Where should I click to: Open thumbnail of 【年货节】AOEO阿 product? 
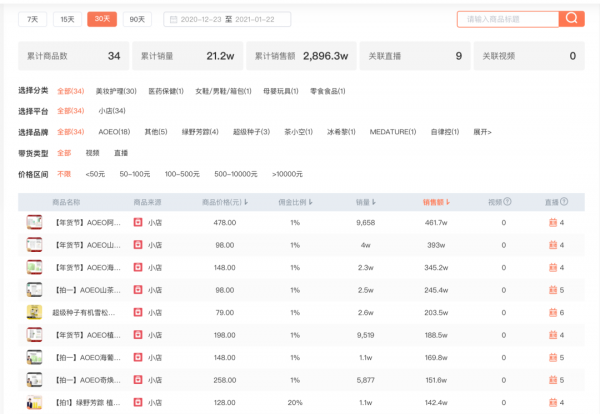pos(34,222)
